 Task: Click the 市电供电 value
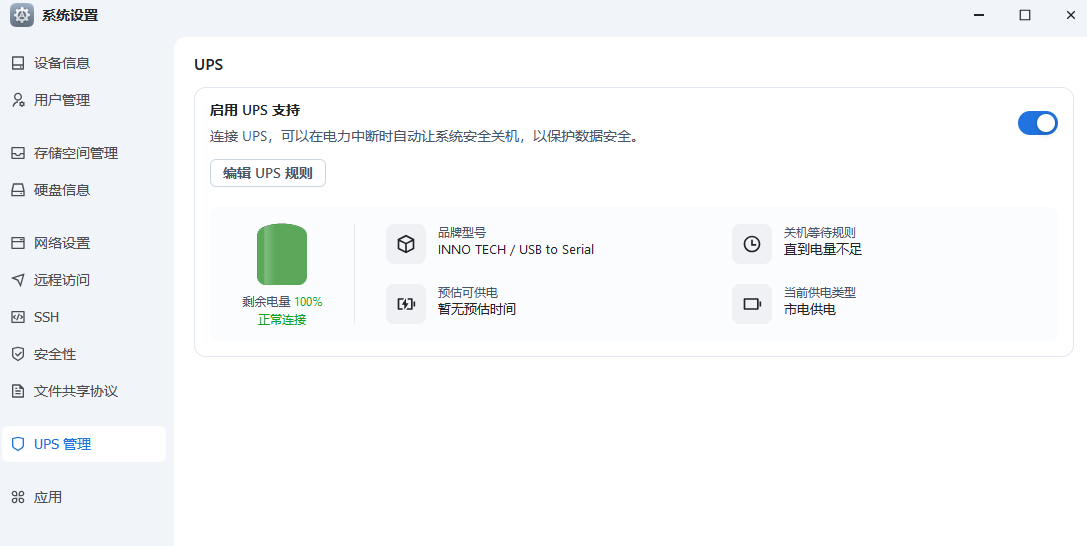point(810,310)
